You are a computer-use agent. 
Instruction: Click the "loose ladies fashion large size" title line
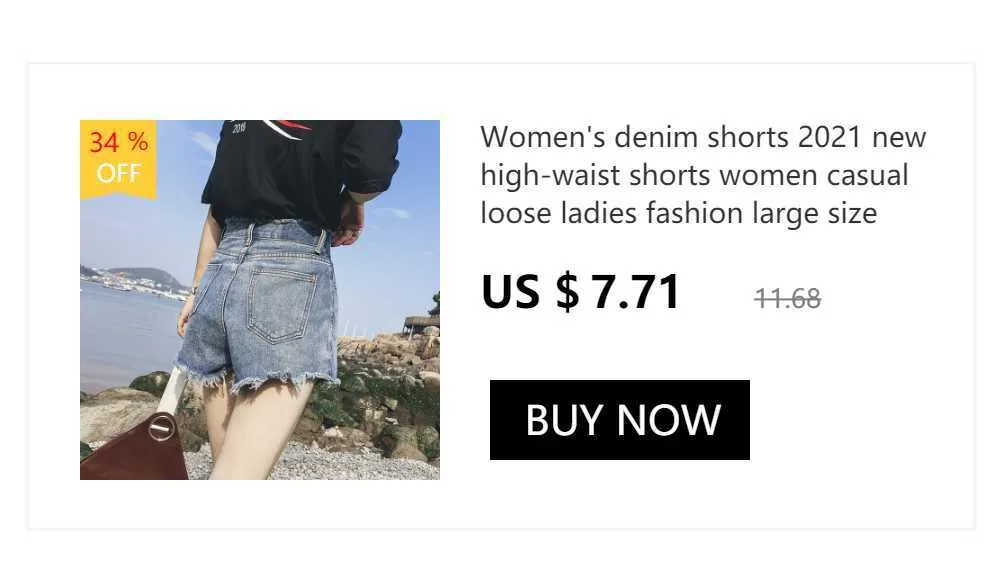(679, 213)
